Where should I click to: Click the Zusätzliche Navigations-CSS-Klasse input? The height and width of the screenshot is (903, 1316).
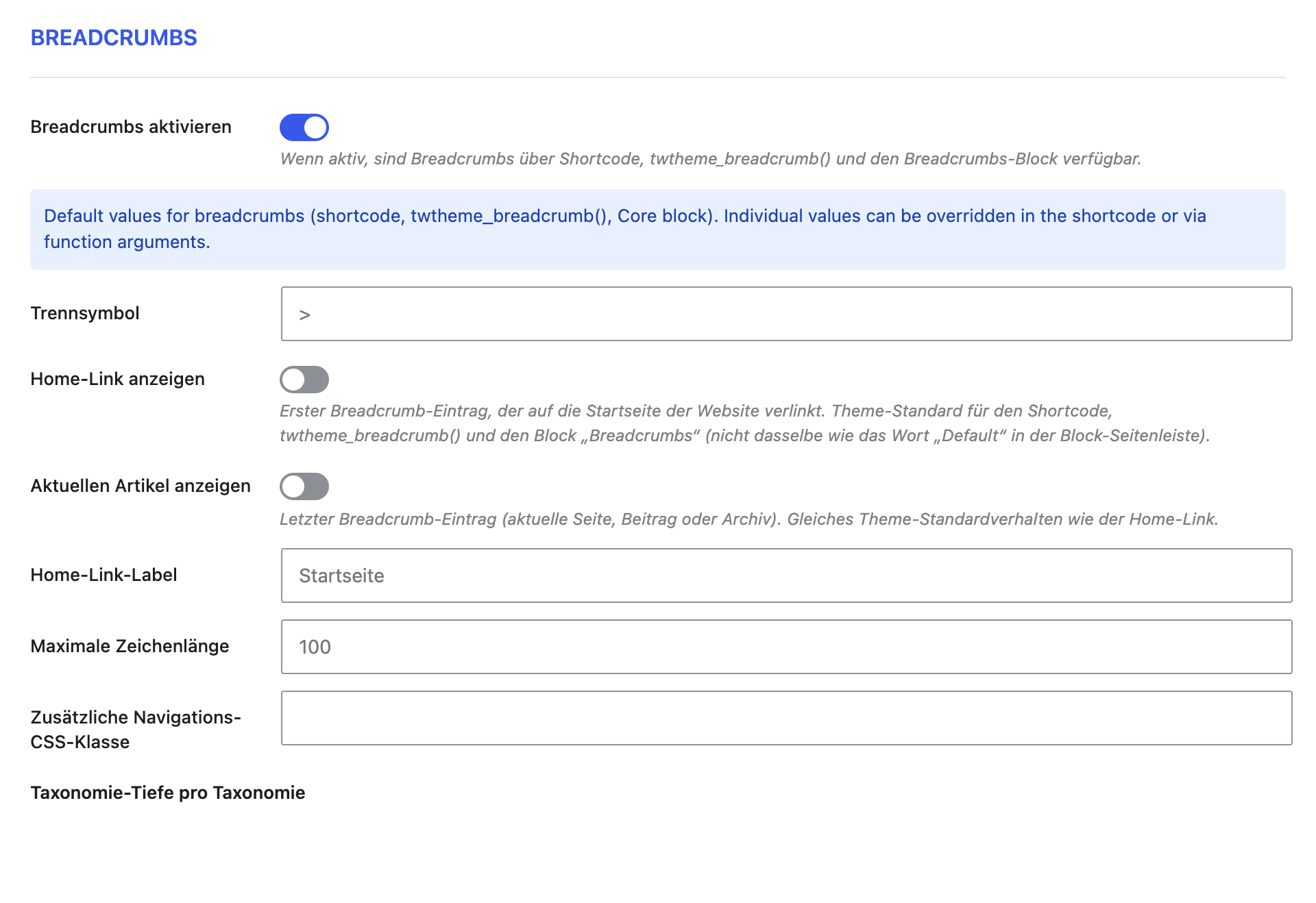pyautogui.click(x=787, y=718)
